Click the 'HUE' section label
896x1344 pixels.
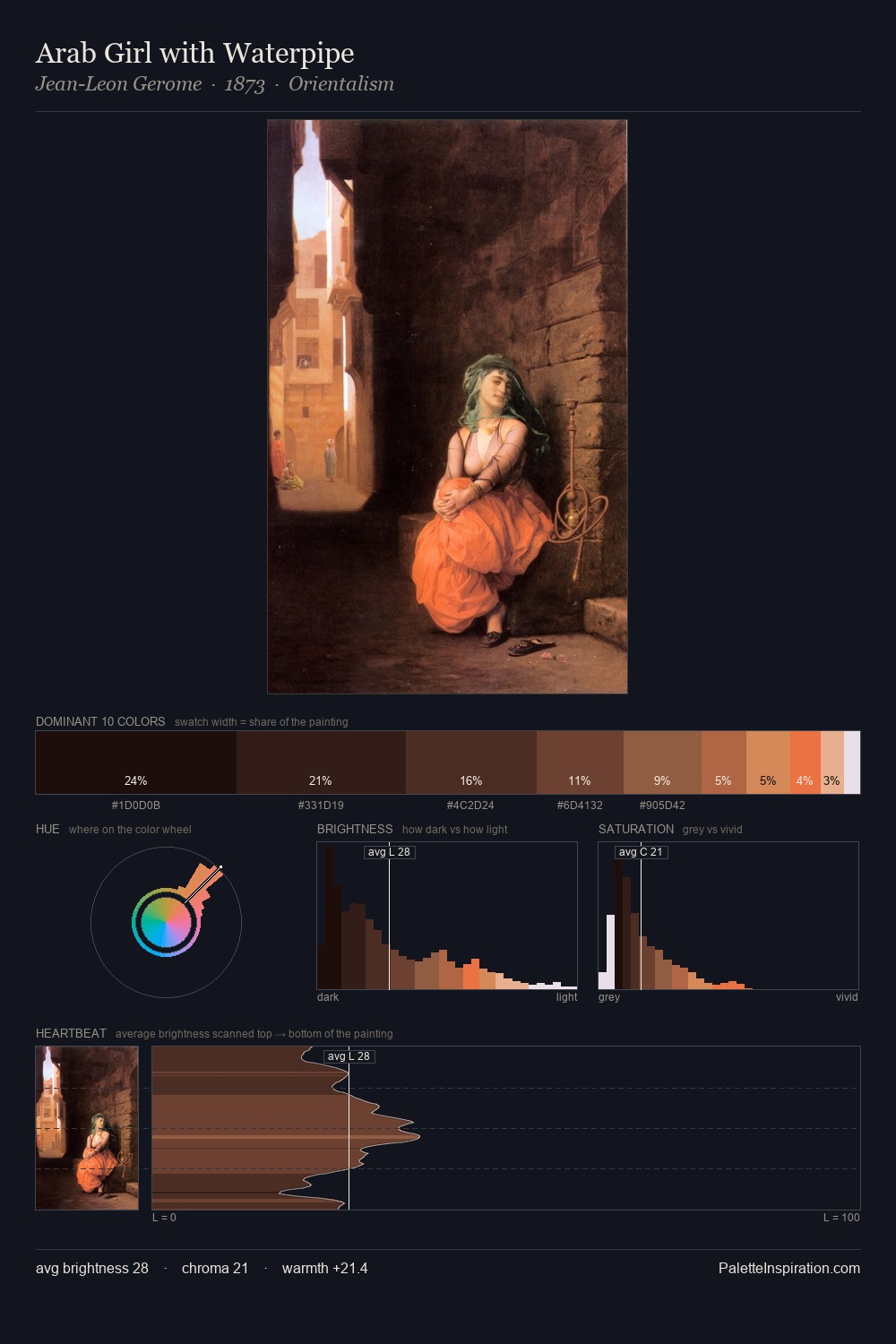tap(47, 829)
